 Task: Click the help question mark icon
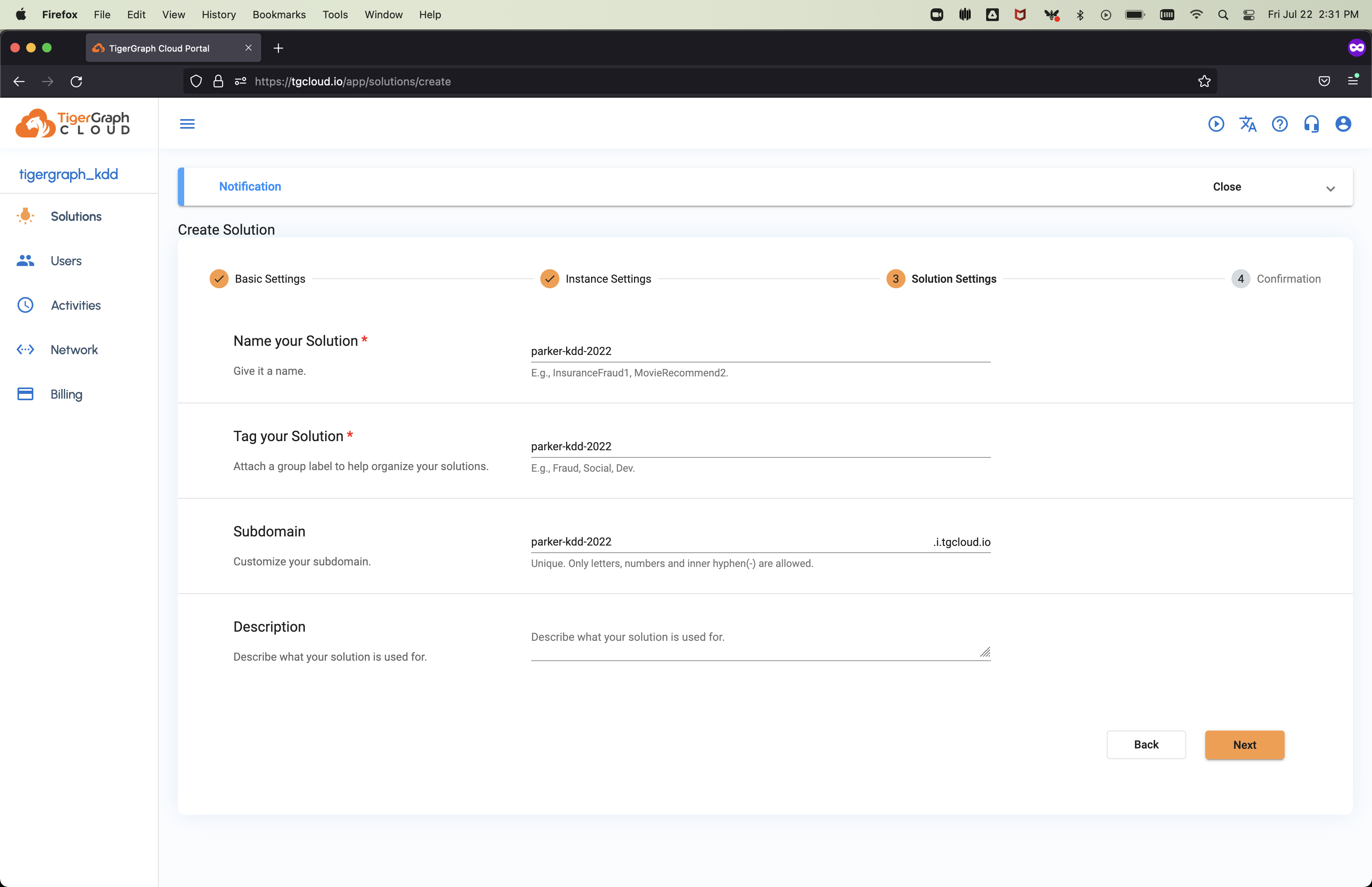click(1280, 124)
